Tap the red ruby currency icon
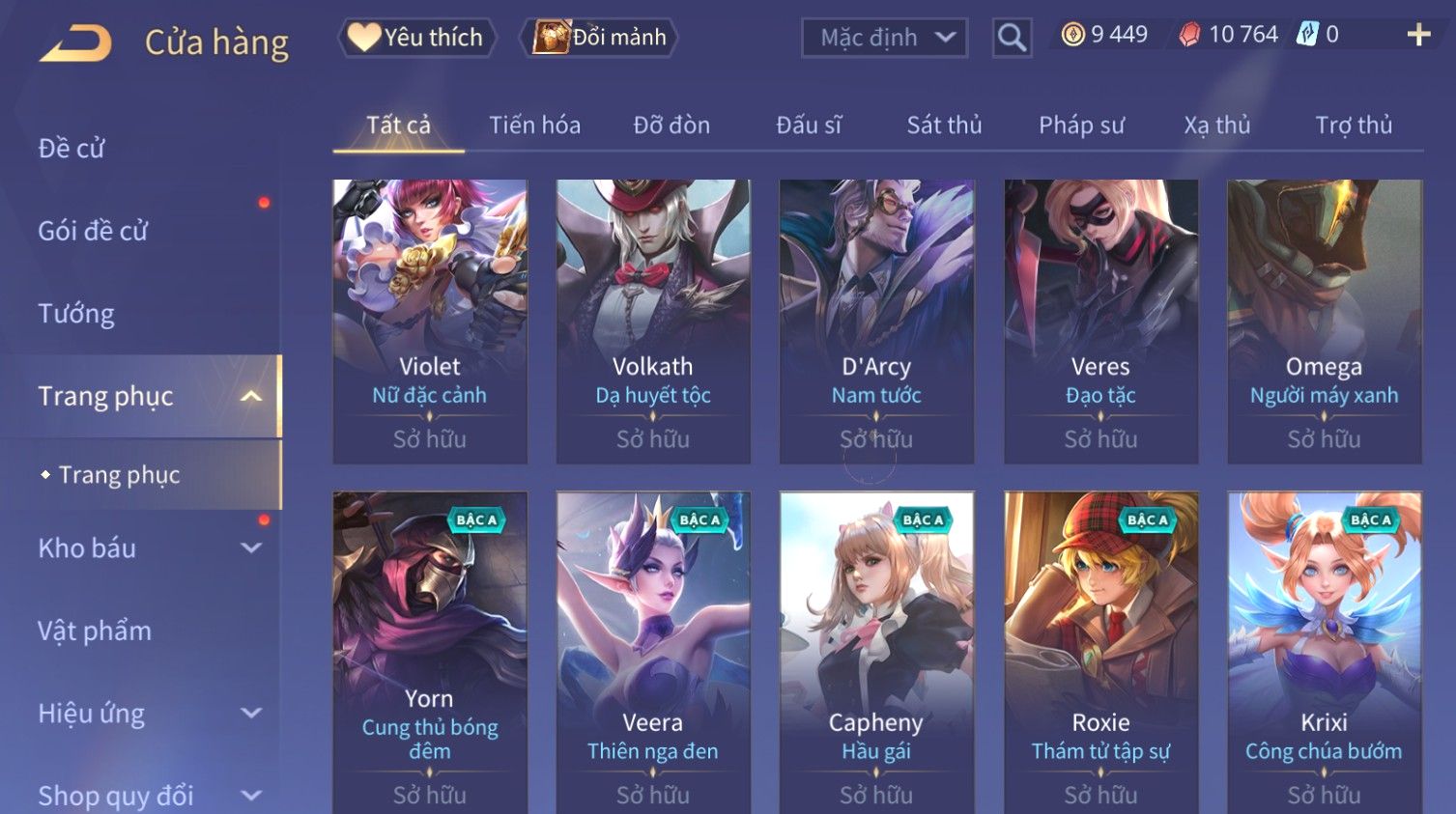This screenshot has height=814, width=1456. click(1190, 35)
